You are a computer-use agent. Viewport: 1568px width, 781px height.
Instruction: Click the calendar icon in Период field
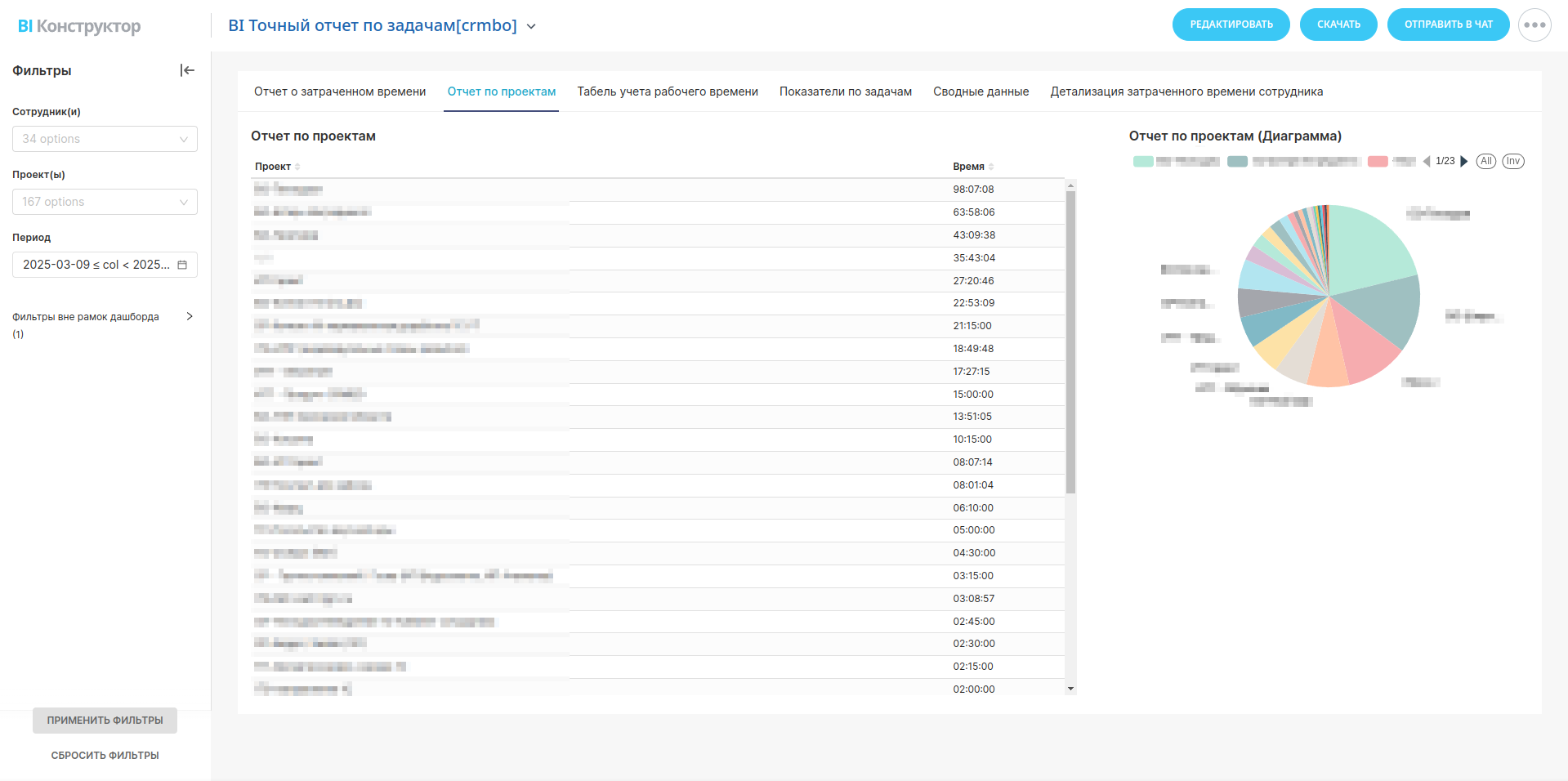point(182,265)
